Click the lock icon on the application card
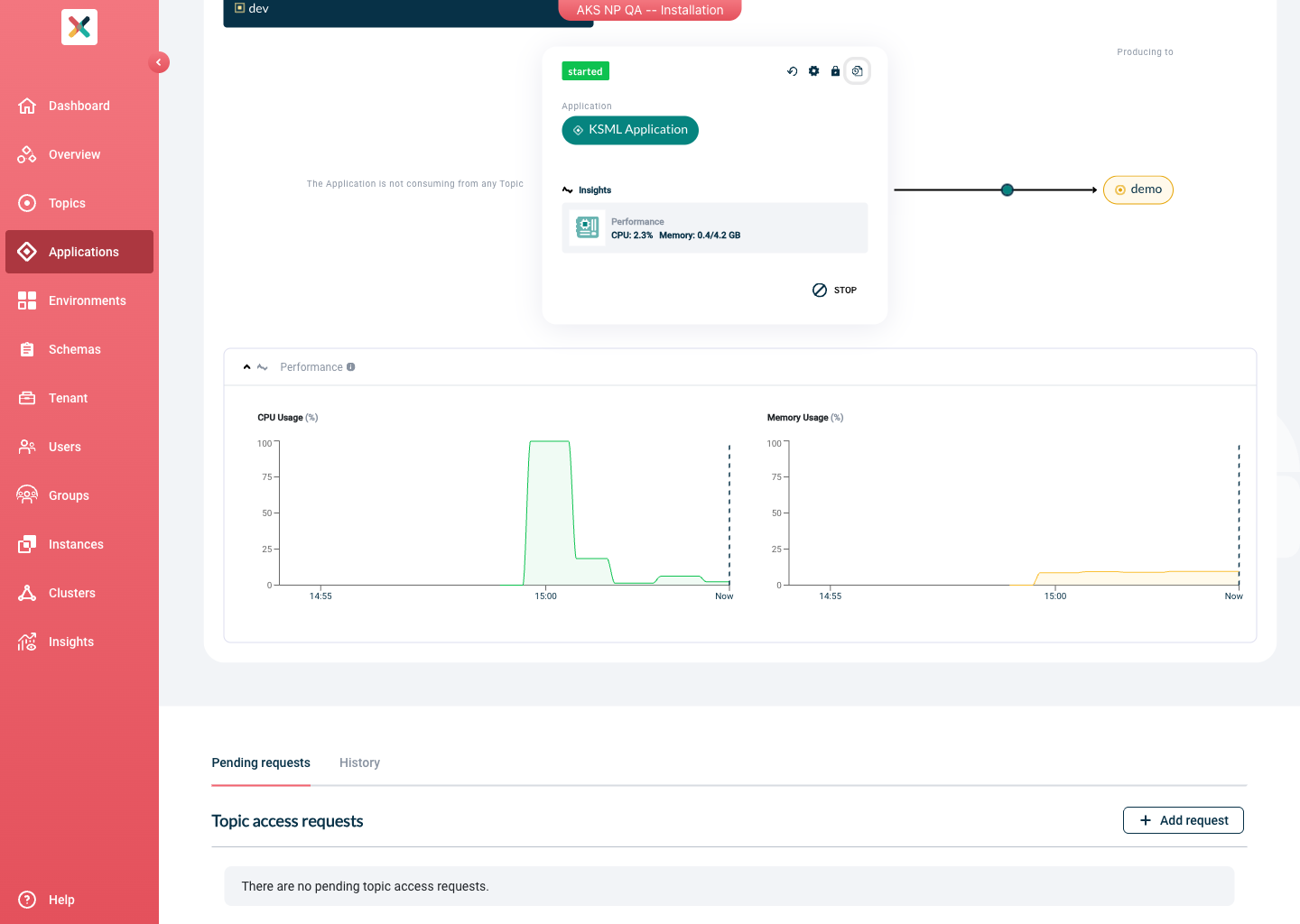The width and height of the screenshot is (1300, 924). point(835,70)
